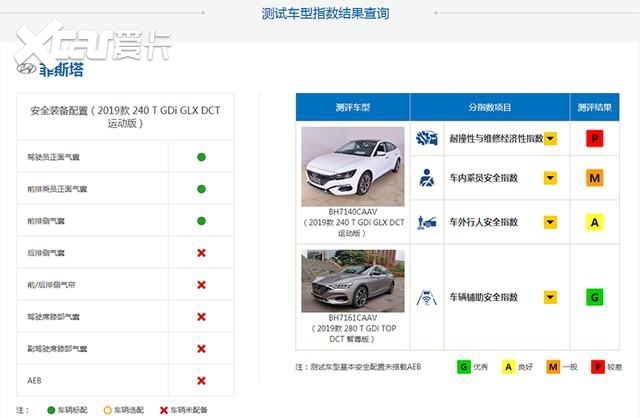This screenshot has width=640, height=418.
Task: Click 测试车型指数结果查询 page title
Action: (325, 13)
